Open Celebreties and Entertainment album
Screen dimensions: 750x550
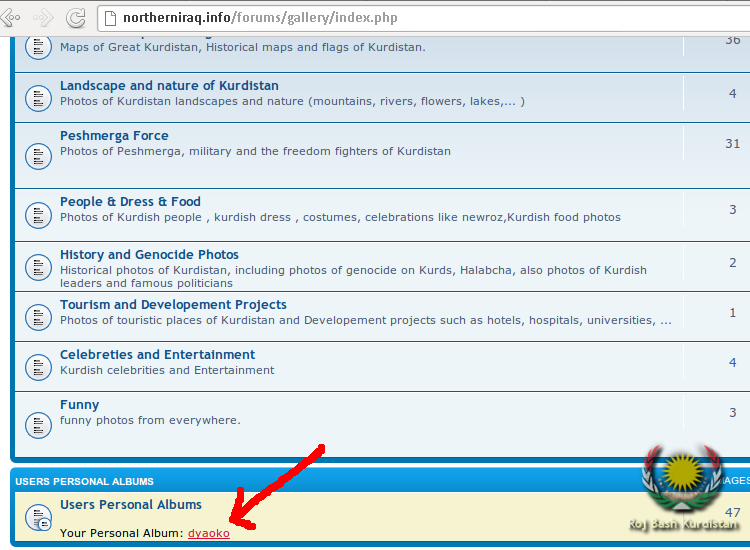[x=157, y=355]
